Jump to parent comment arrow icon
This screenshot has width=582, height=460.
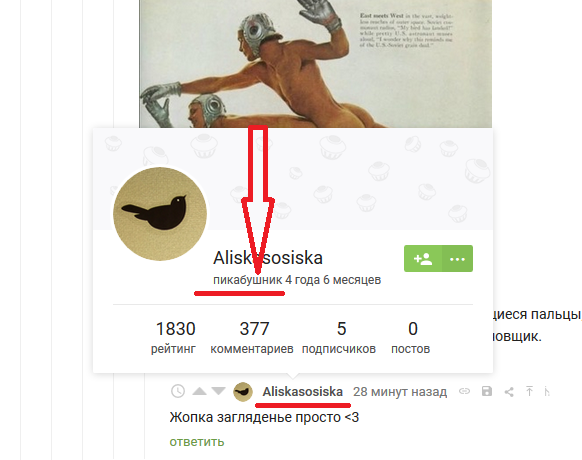point(529,391)
